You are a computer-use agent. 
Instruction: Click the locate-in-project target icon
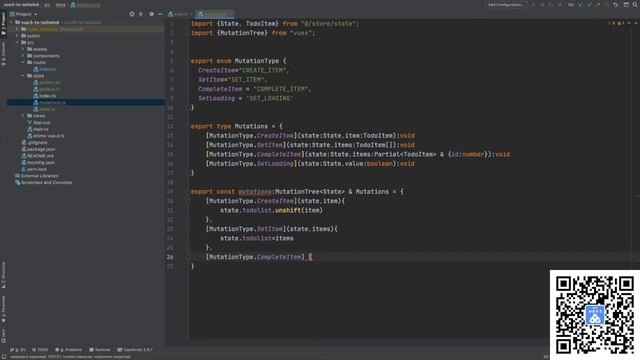[x=132, y=14]
